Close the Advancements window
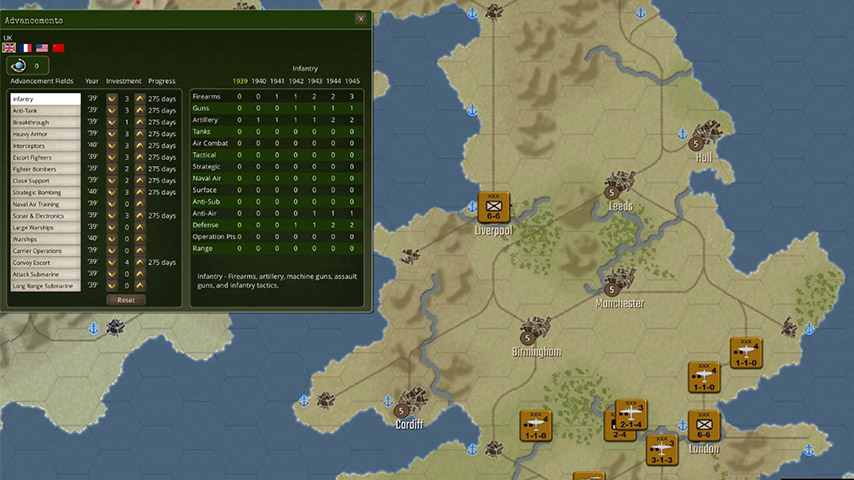Viewport: 854px width, 480px height. [x=361, y=19]
